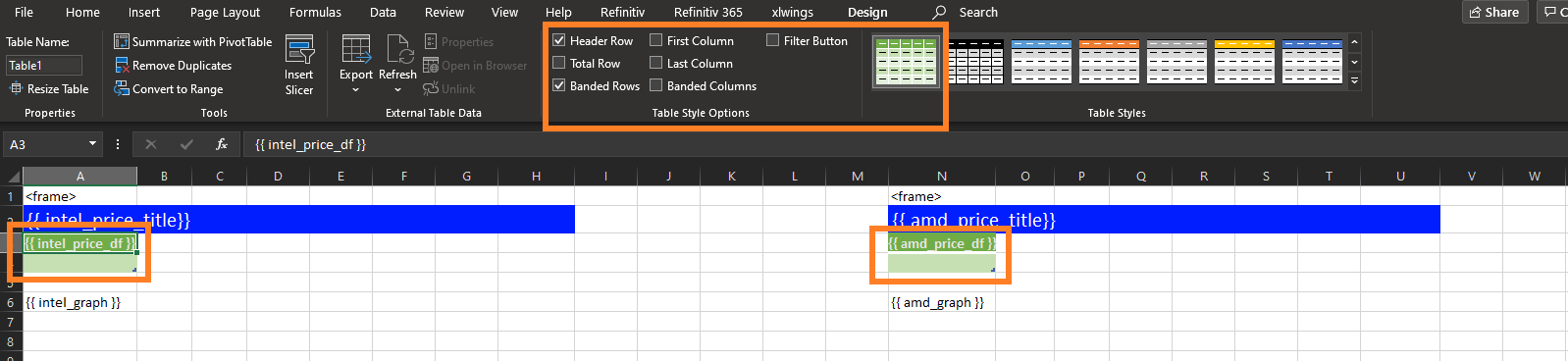Screen dimensions: 1568x361
Task: Click the Properties icon in External Table Data
Action: click(x=431, y=42)
